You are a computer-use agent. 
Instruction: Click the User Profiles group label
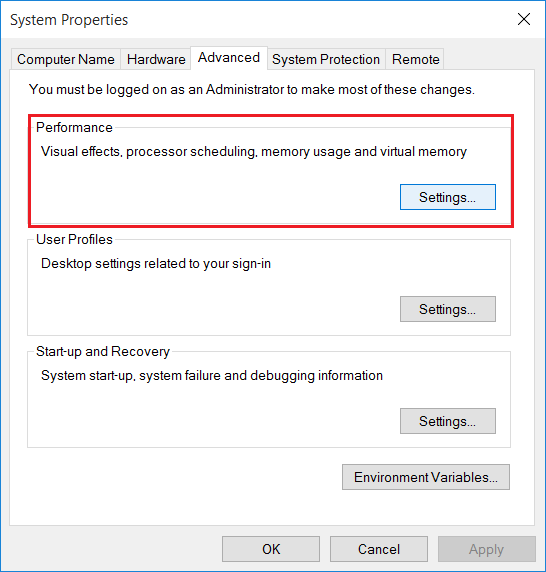click(74, 239)
